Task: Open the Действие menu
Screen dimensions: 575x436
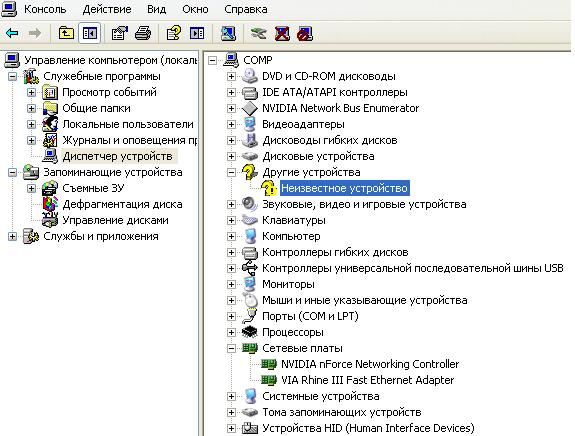Action: point(107,9)
